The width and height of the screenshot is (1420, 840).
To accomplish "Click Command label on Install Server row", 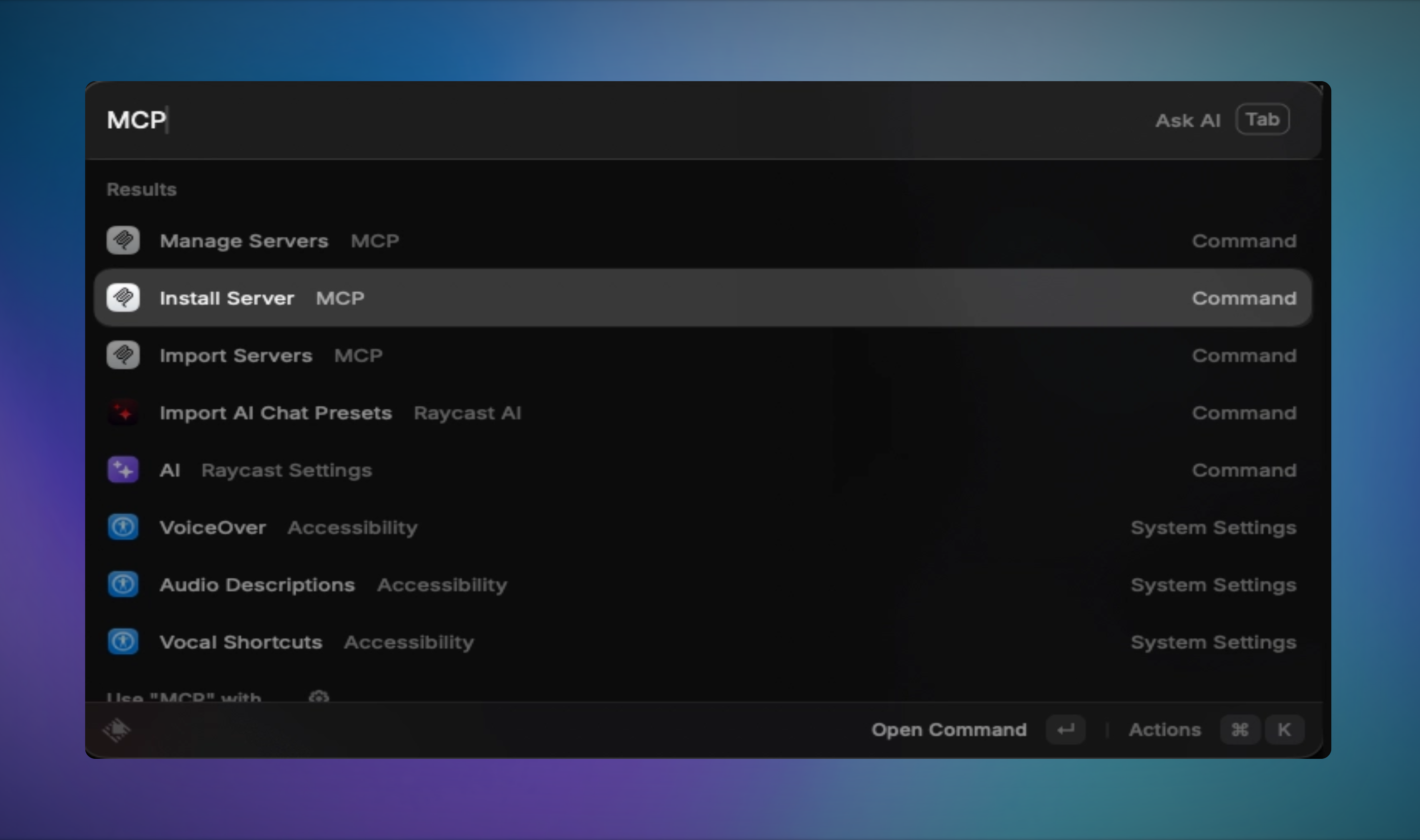I will tap(1244, 298).
